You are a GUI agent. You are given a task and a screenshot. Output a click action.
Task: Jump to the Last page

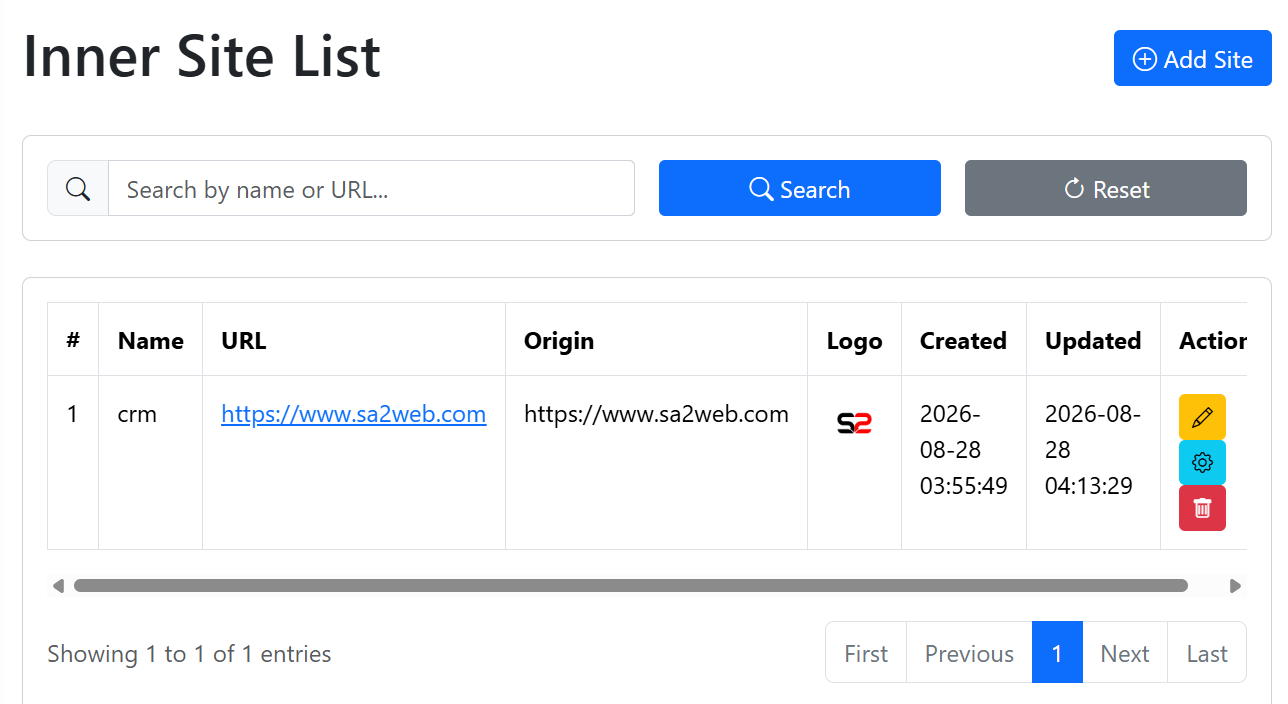click(x=1207, y=653)
